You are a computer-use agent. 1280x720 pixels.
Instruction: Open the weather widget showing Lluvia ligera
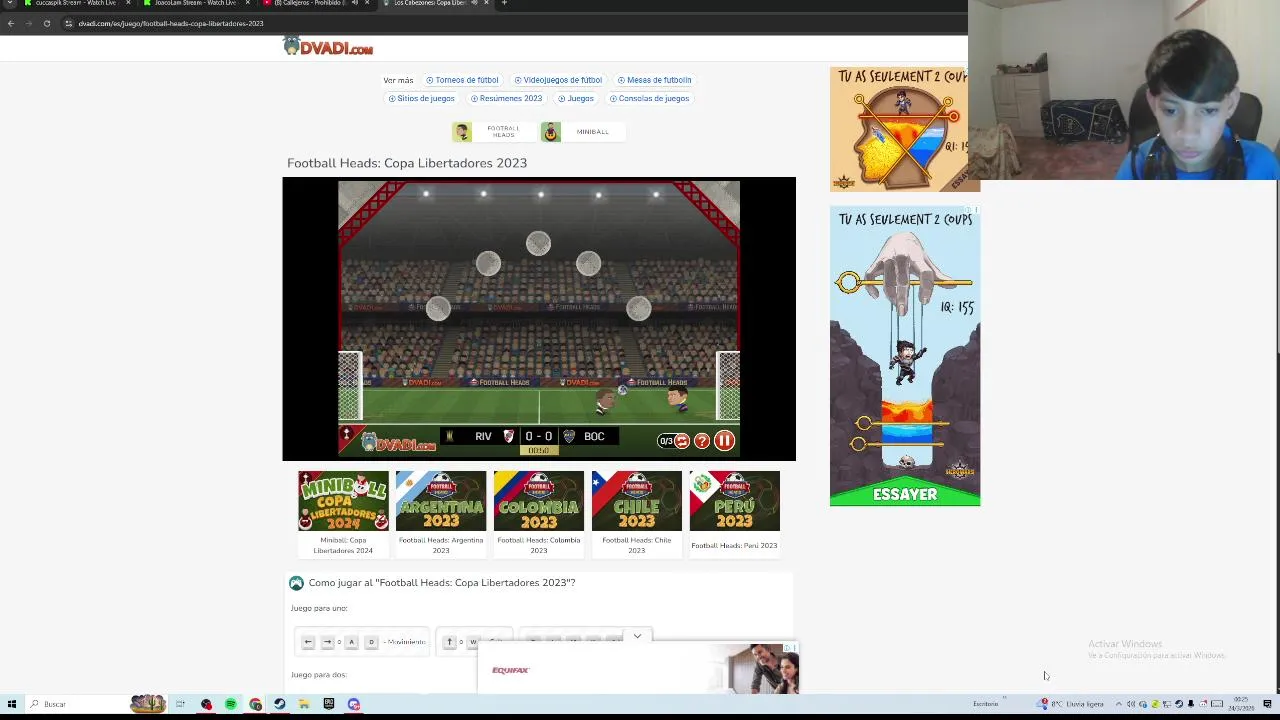pyautogui.click(x=1071, y=704)
